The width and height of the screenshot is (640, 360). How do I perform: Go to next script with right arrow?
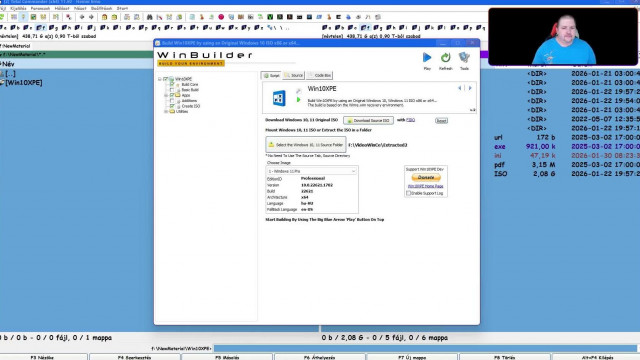tap(470, 88)
